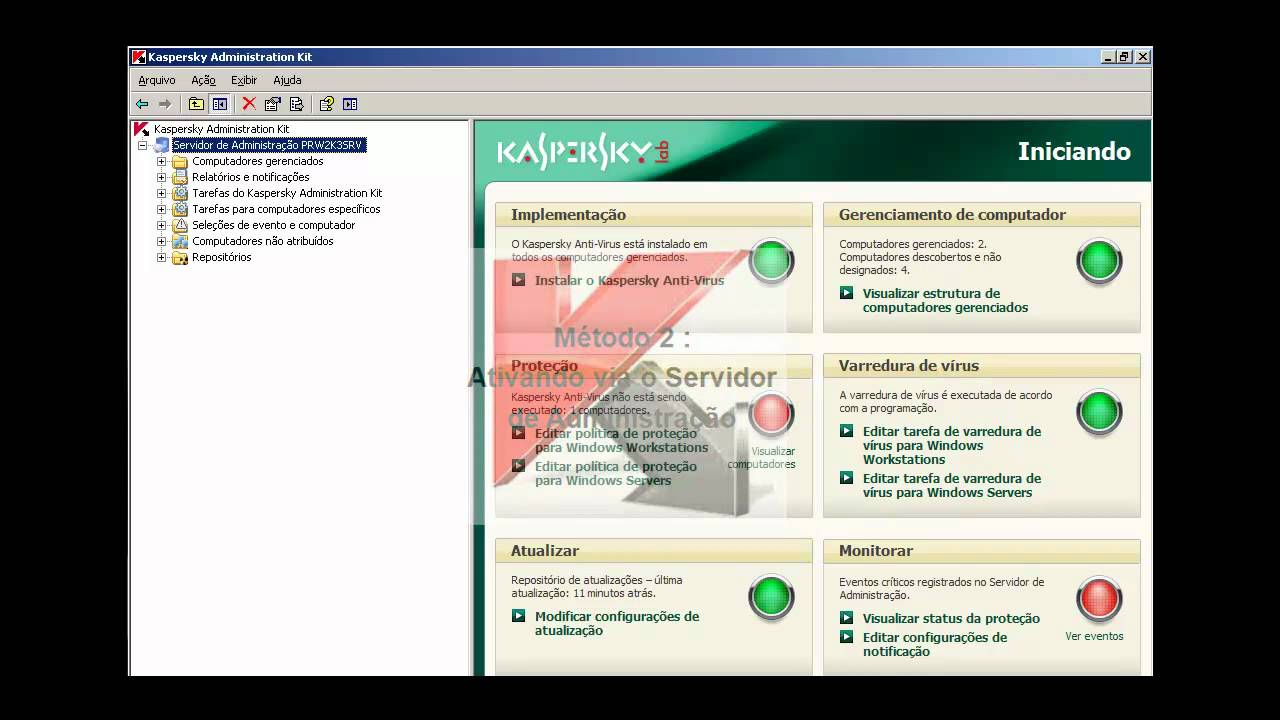Click Editar política de proteção para Windows Workstations
The image size is (1280, 720).
(x=621, y=441)
